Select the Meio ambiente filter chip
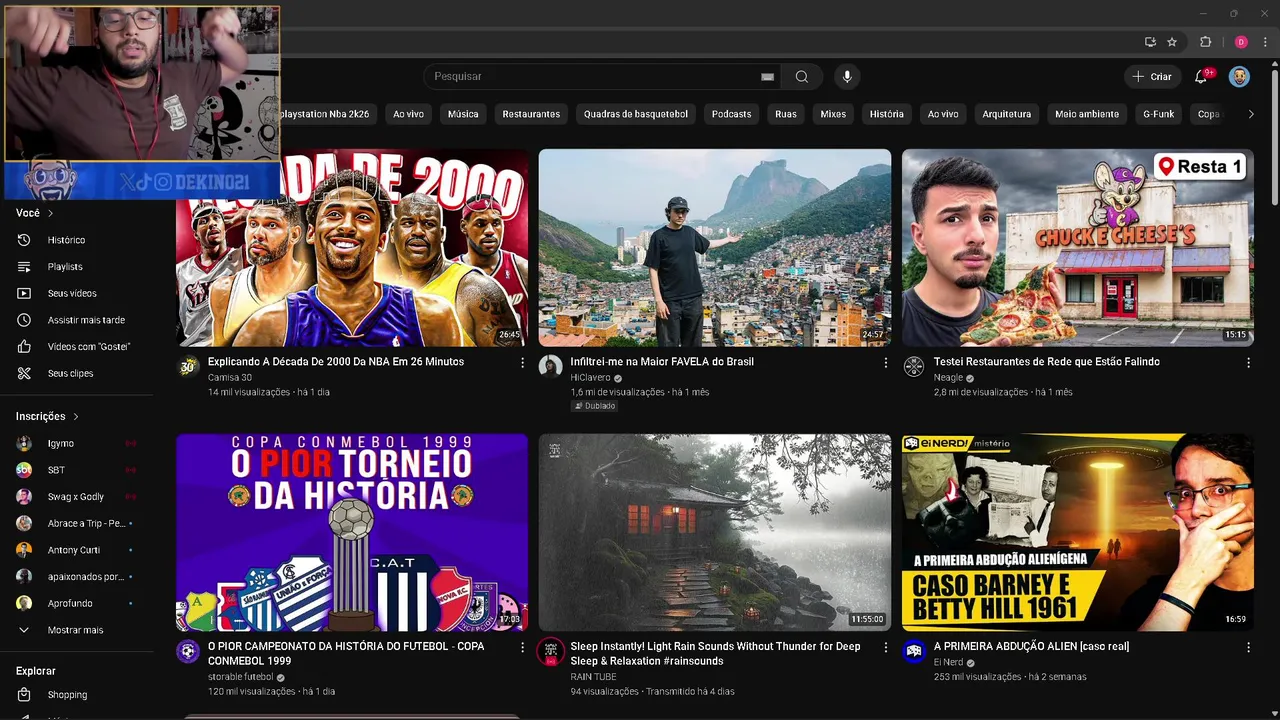The height and width of the screenshot is (720, 1280). [1087, 114]
